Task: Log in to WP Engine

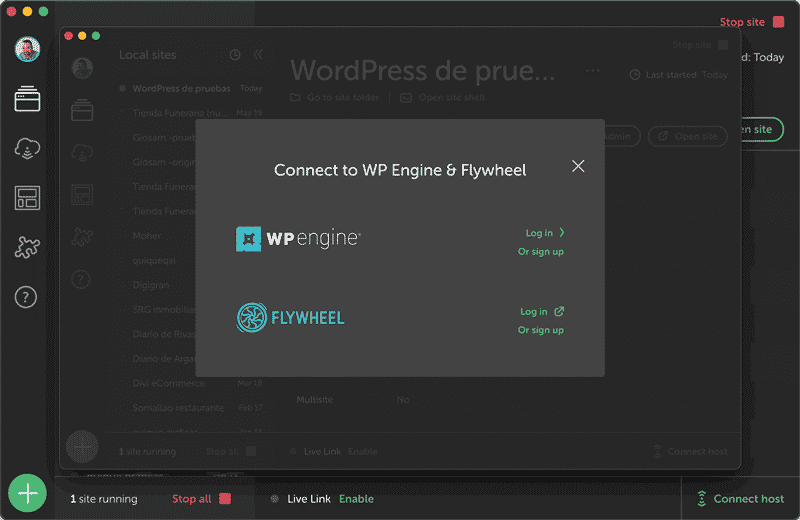Action: (x=545, y=233)
